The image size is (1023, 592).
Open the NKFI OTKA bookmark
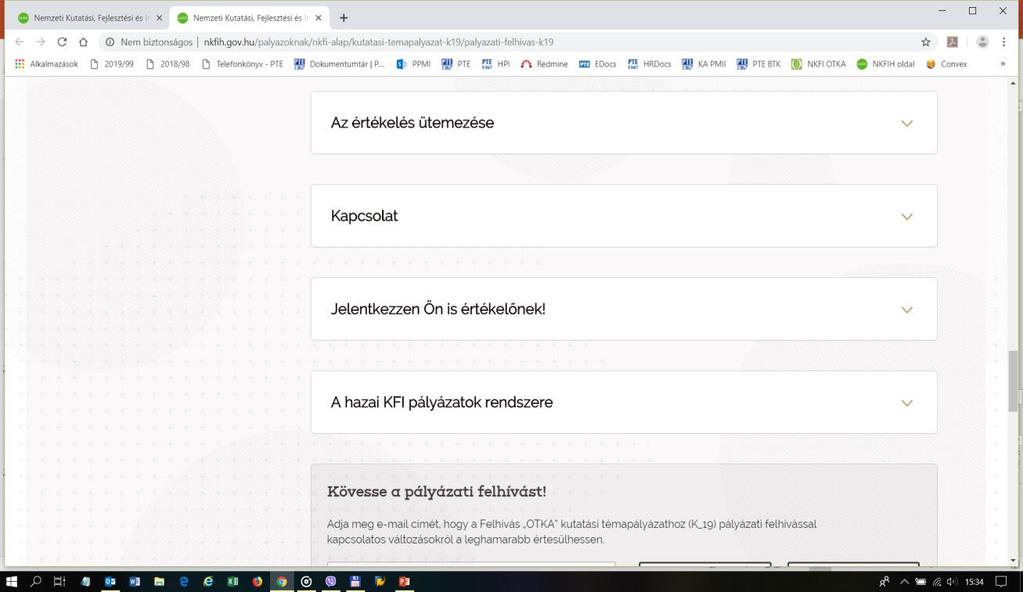pyautogui.click(x=819, y=64)
